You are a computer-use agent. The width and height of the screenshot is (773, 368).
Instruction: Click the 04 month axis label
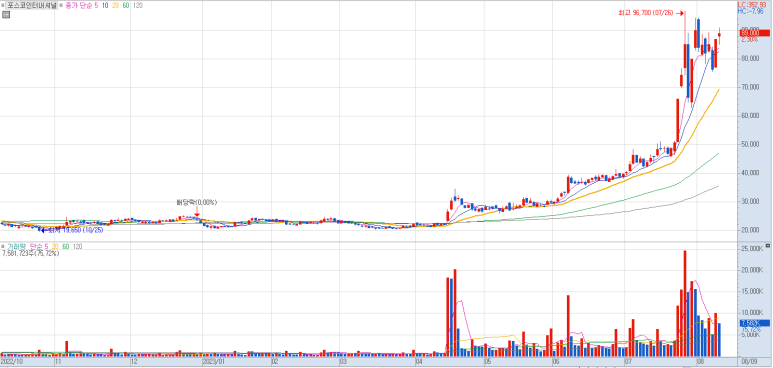[x=420, y=362]
